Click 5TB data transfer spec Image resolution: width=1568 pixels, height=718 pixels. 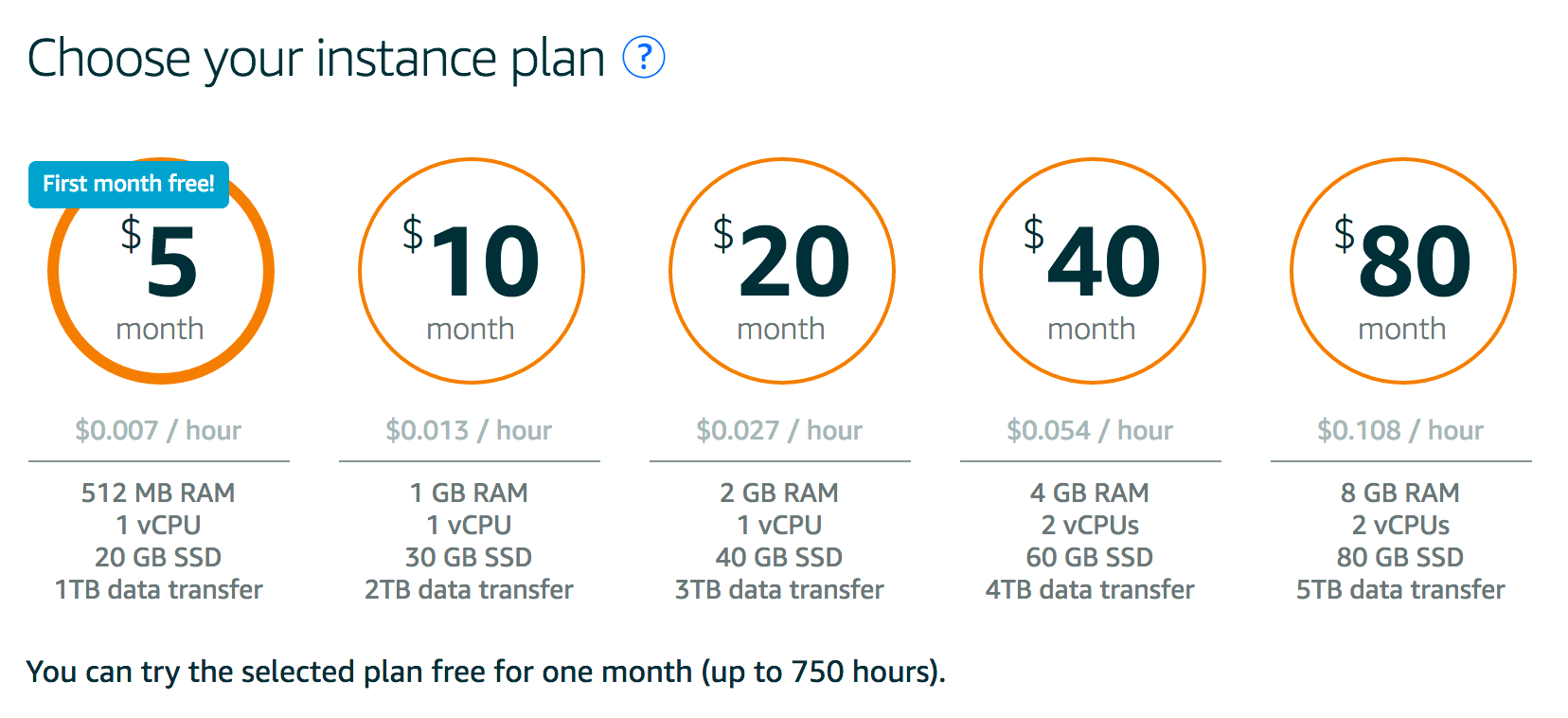click(1400, 589)
